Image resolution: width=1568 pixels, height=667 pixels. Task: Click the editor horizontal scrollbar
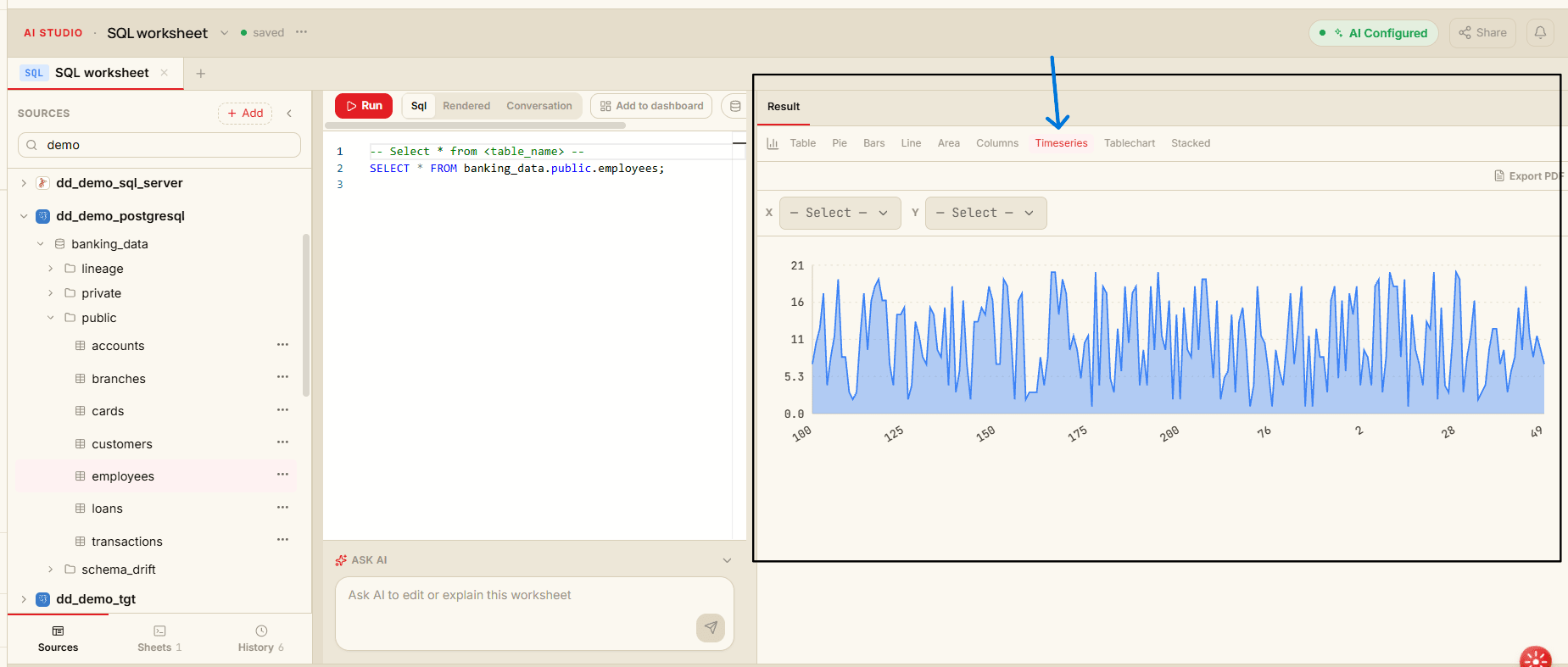pyautogui.click(x=475, y=125)
